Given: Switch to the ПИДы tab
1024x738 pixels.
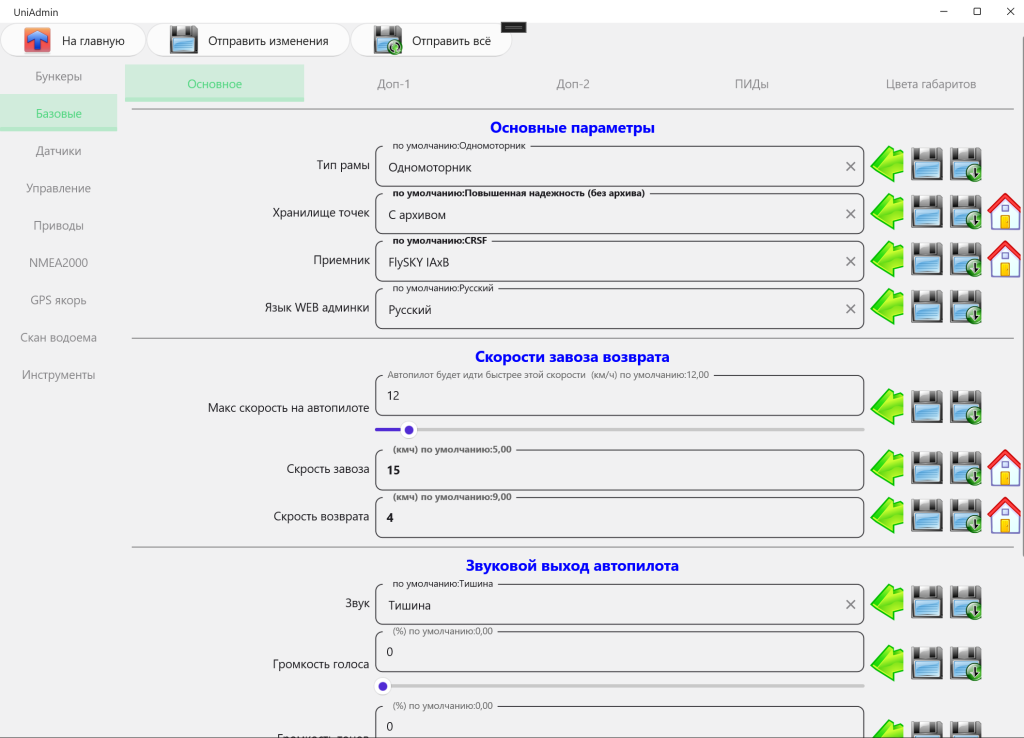Looking at the screenshot, I should coord(751,84).
